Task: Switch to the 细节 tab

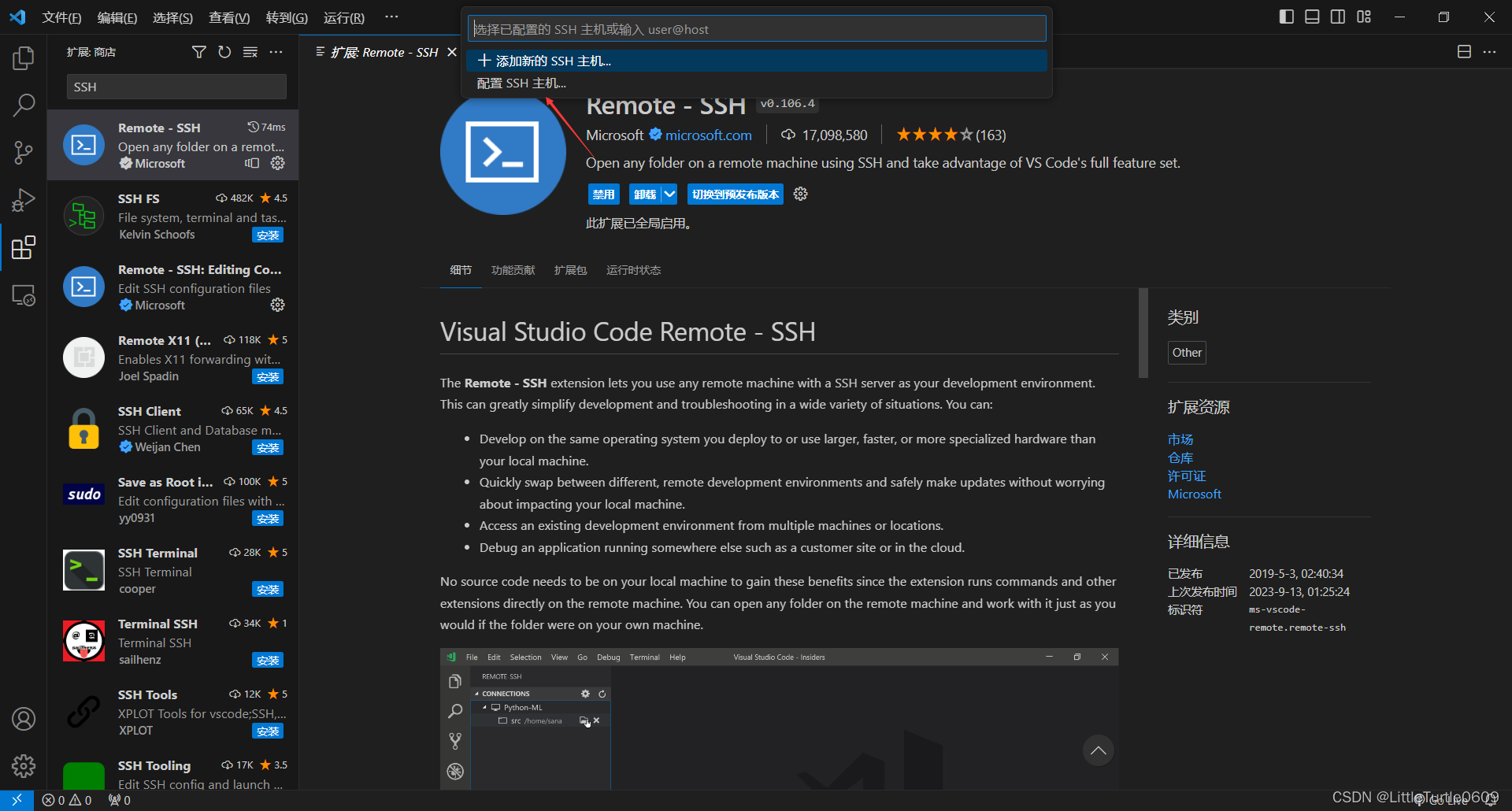Action: (x=461, y=270)
